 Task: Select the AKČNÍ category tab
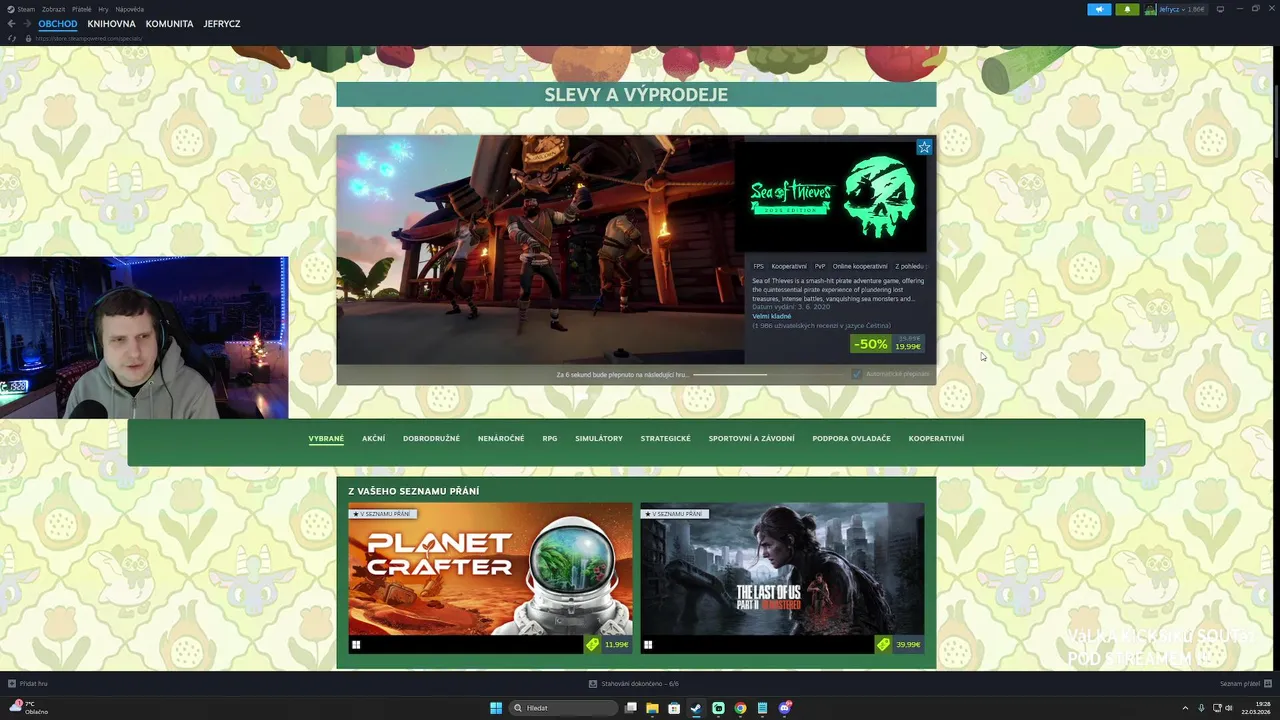tap(373, 438)
